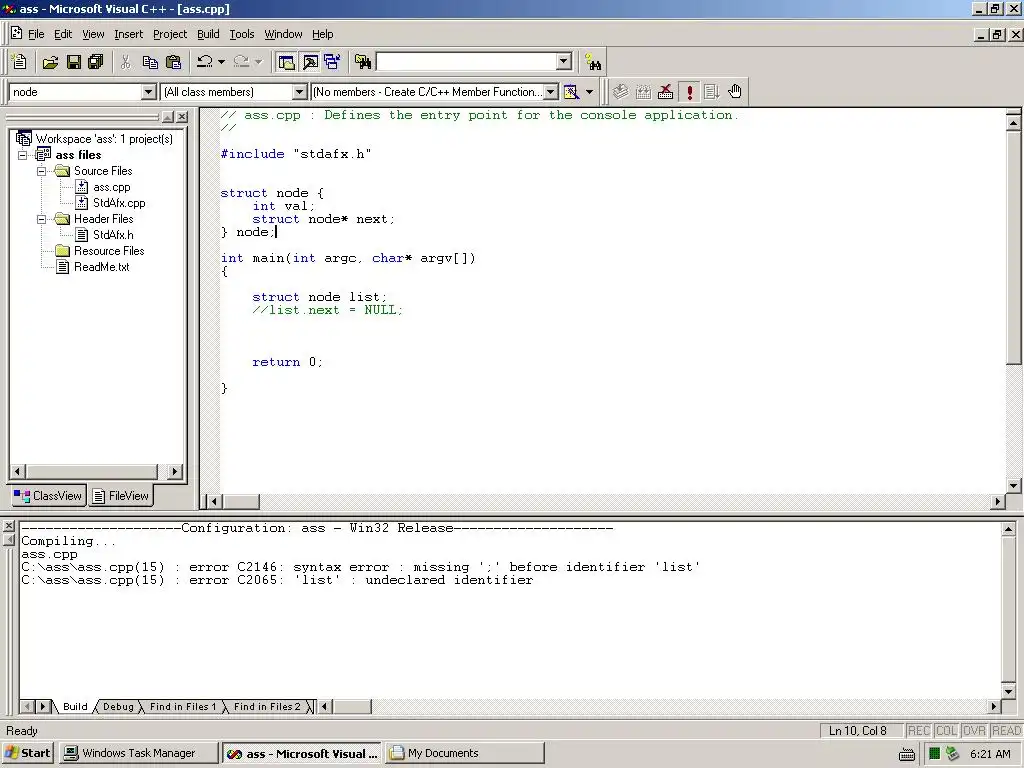Toggle the Workspace pane toolbar button
The height and width of the screenshot is (768, 1024).
286,62
